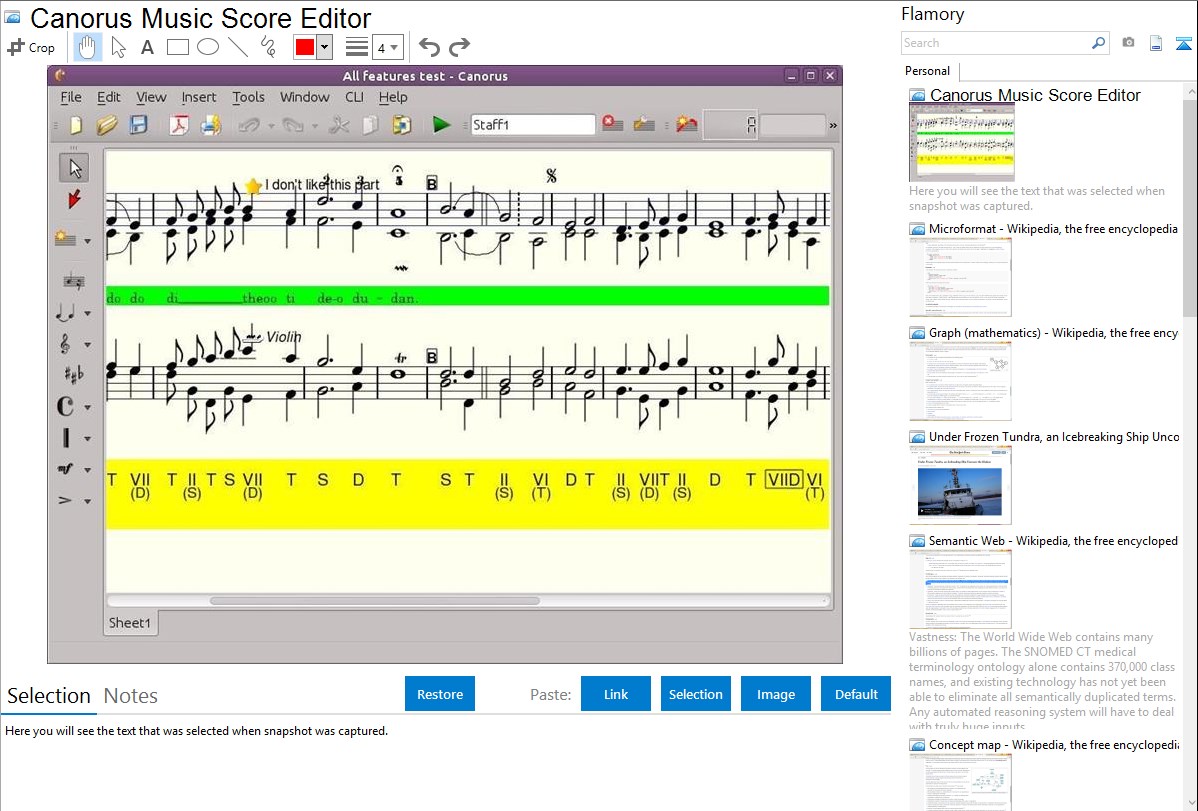Viewport: 1198px width, 811px height.
Task: Open time signature dropdown arrow
Action: 87,407
